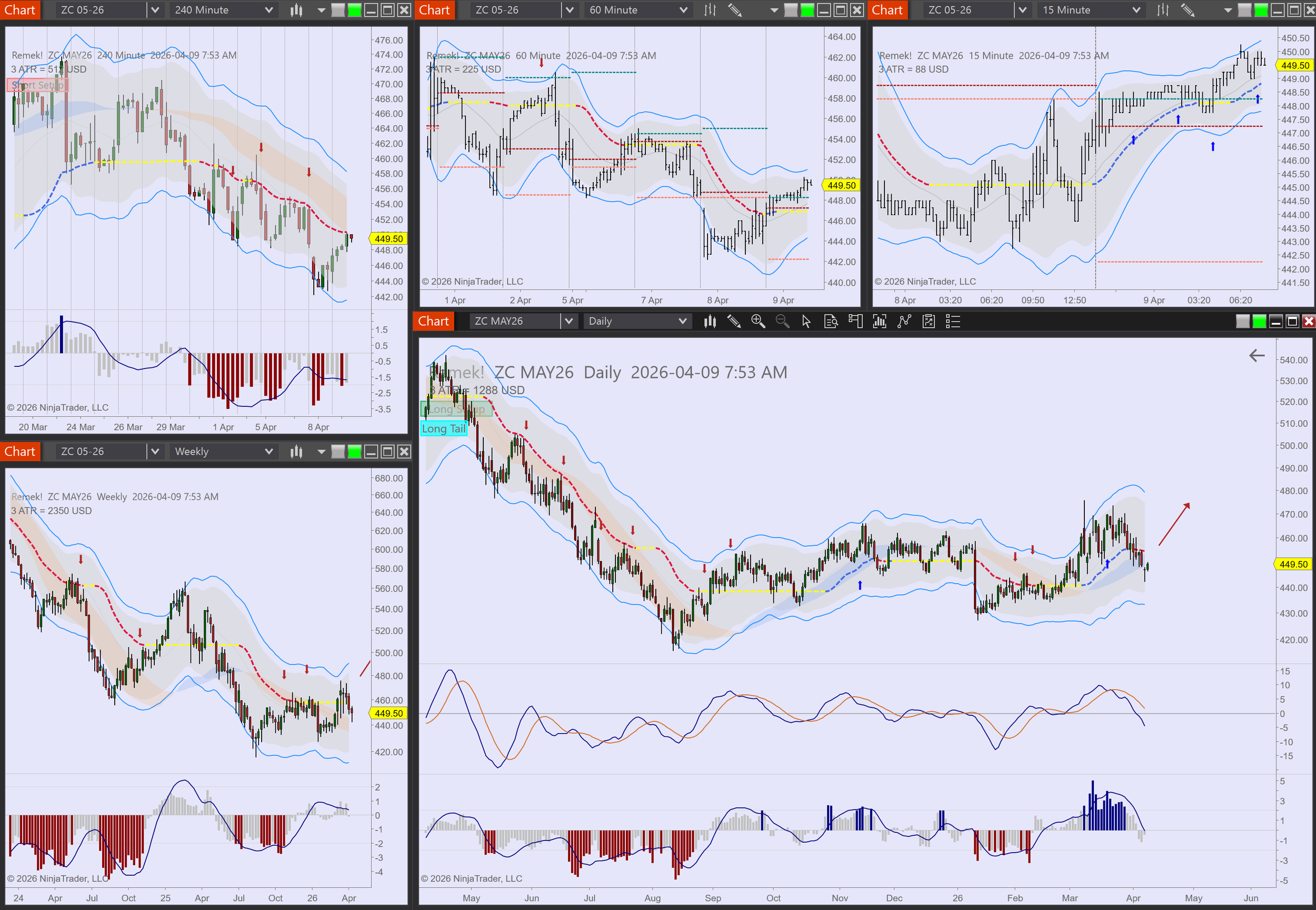
Task: Click Zoom In icon on Daily chart
Action: click(758, 321)
